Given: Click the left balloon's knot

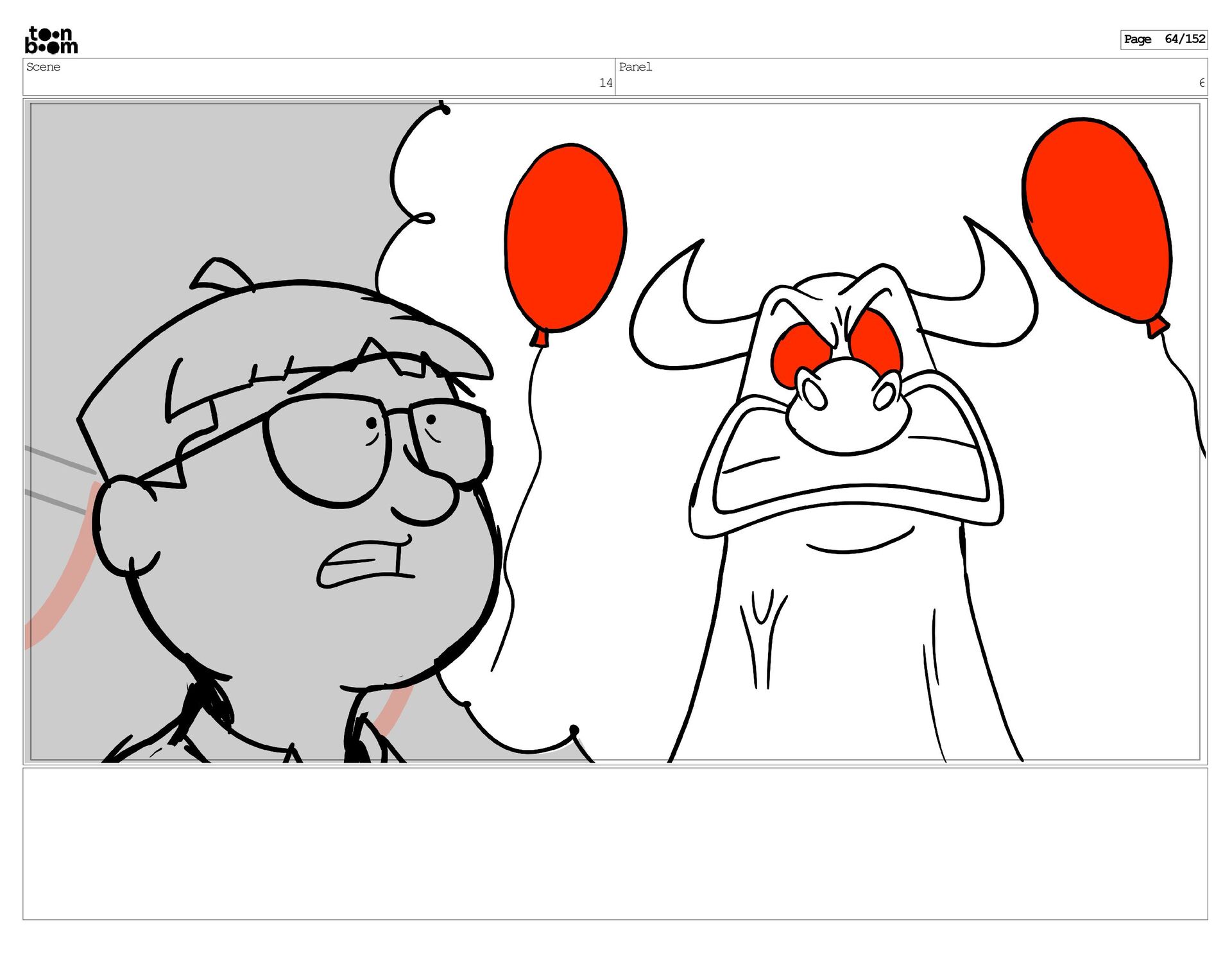Looking at the screenshot, I should [x=540, y=338].
